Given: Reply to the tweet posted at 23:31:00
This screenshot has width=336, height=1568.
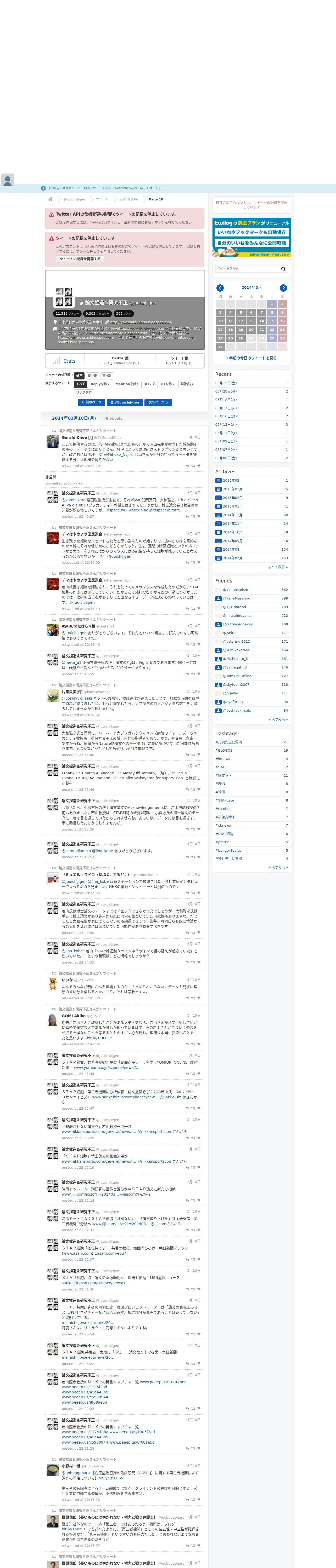Looking at the screenshot, I should click(187, 755).
